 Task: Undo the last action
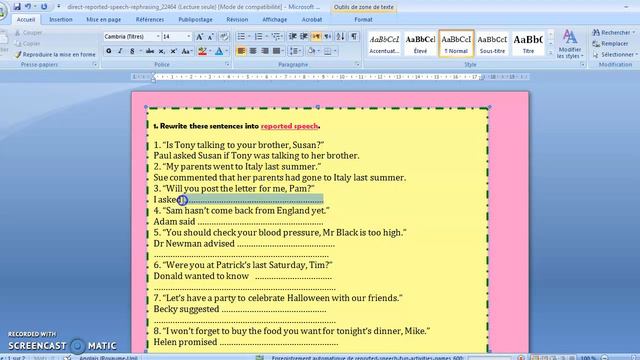click(28, 7)
